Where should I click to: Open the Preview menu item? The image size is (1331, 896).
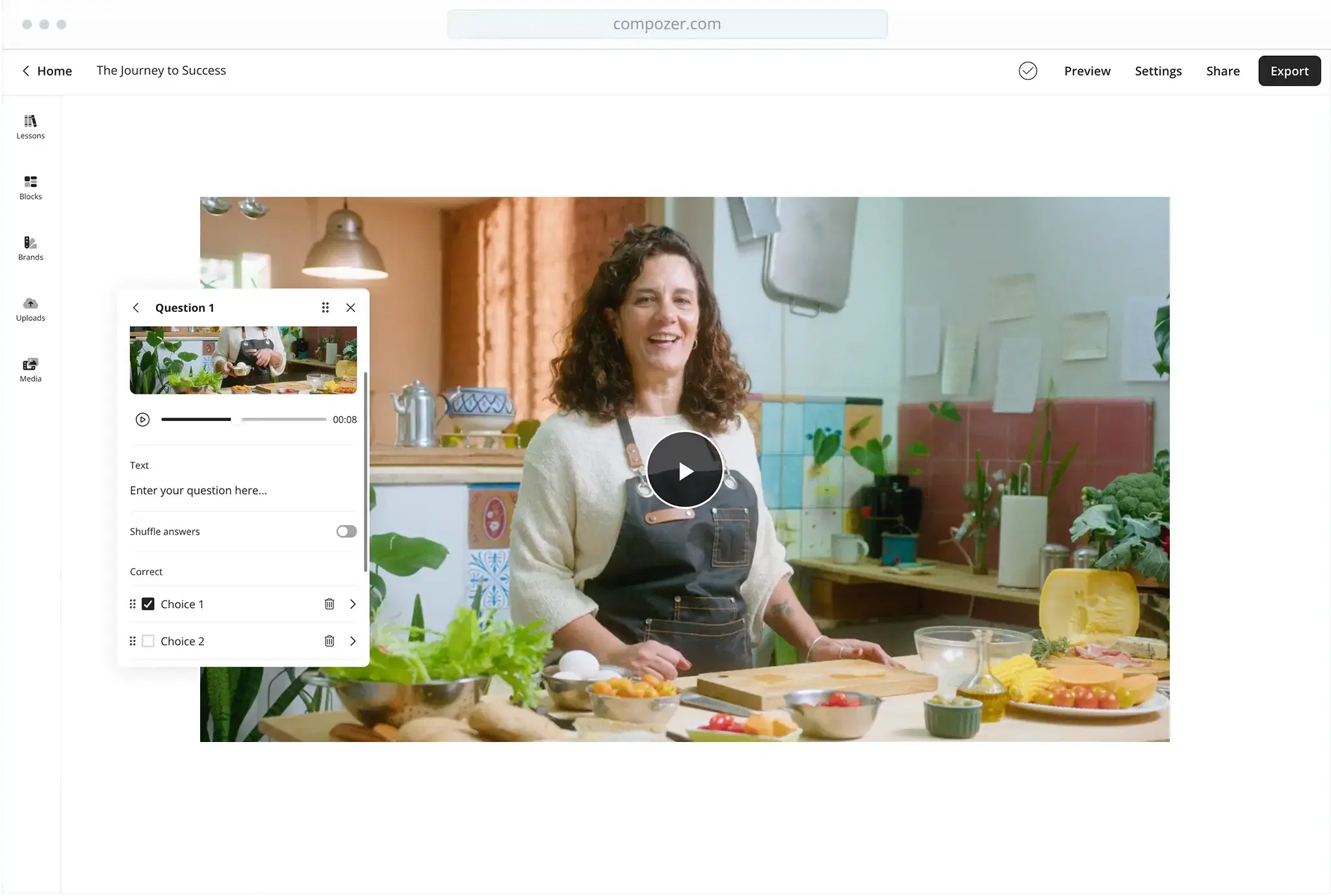click(1087, 71)
